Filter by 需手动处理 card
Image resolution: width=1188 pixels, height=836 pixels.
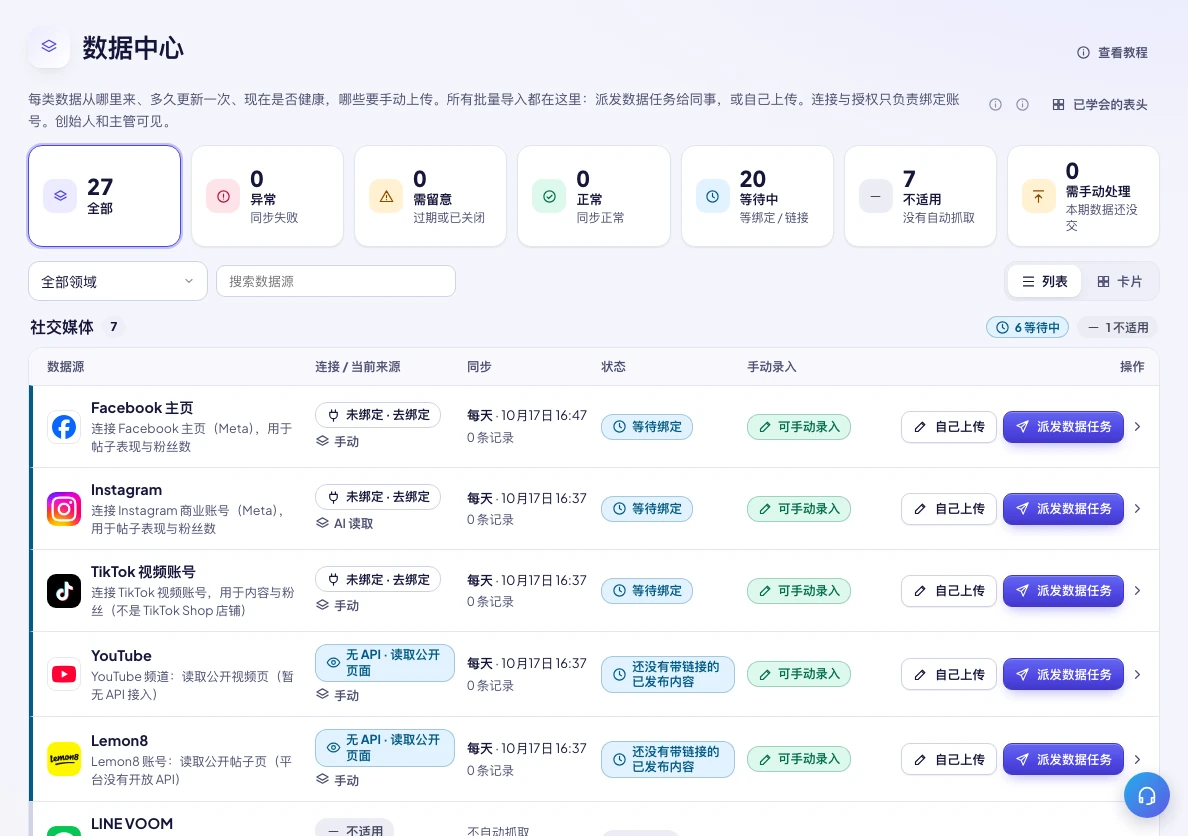1083,196
